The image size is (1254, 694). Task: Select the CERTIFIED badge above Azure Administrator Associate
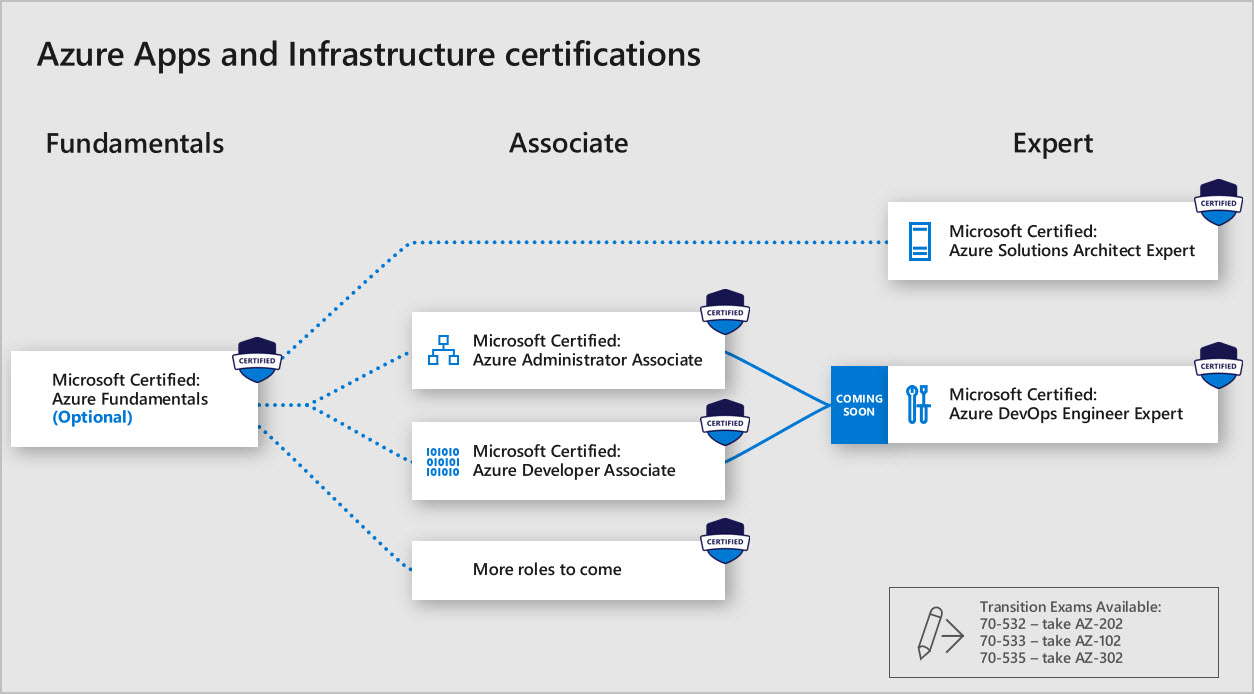(724, 312)
